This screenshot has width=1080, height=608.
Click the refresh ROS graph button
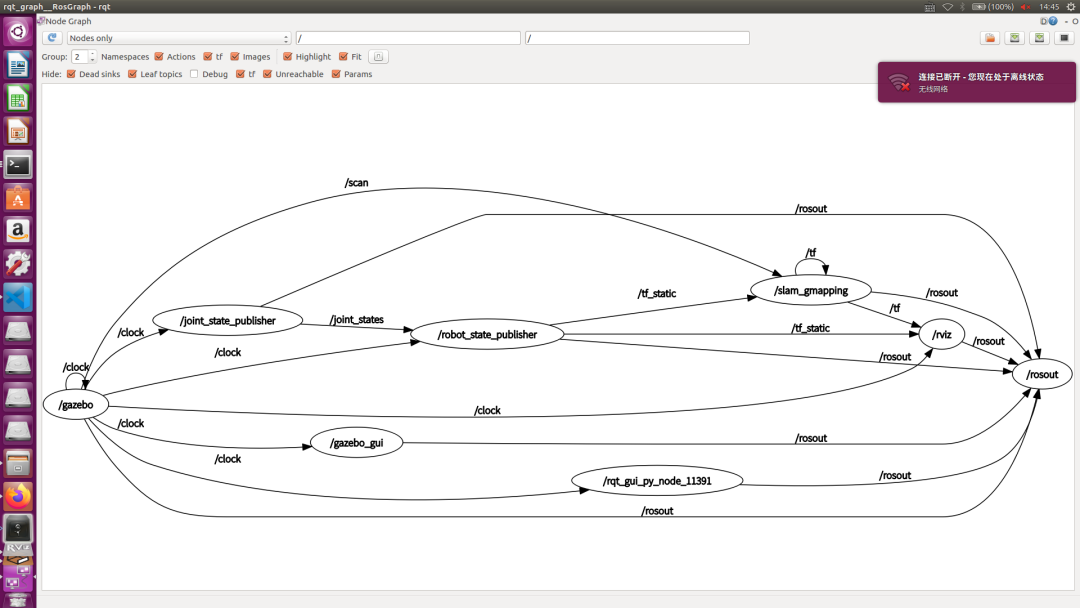[x=53, y=38]
